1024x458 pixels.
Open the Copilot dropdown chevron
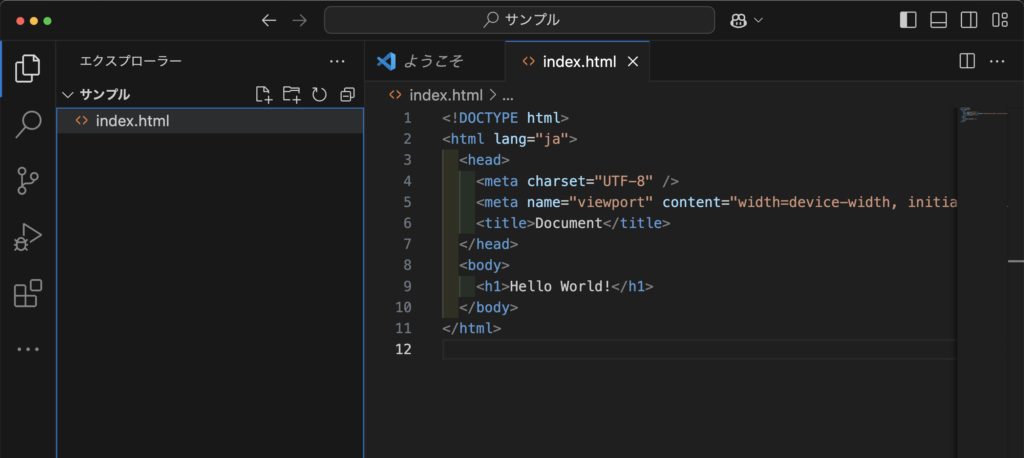[x=758, y=20]
